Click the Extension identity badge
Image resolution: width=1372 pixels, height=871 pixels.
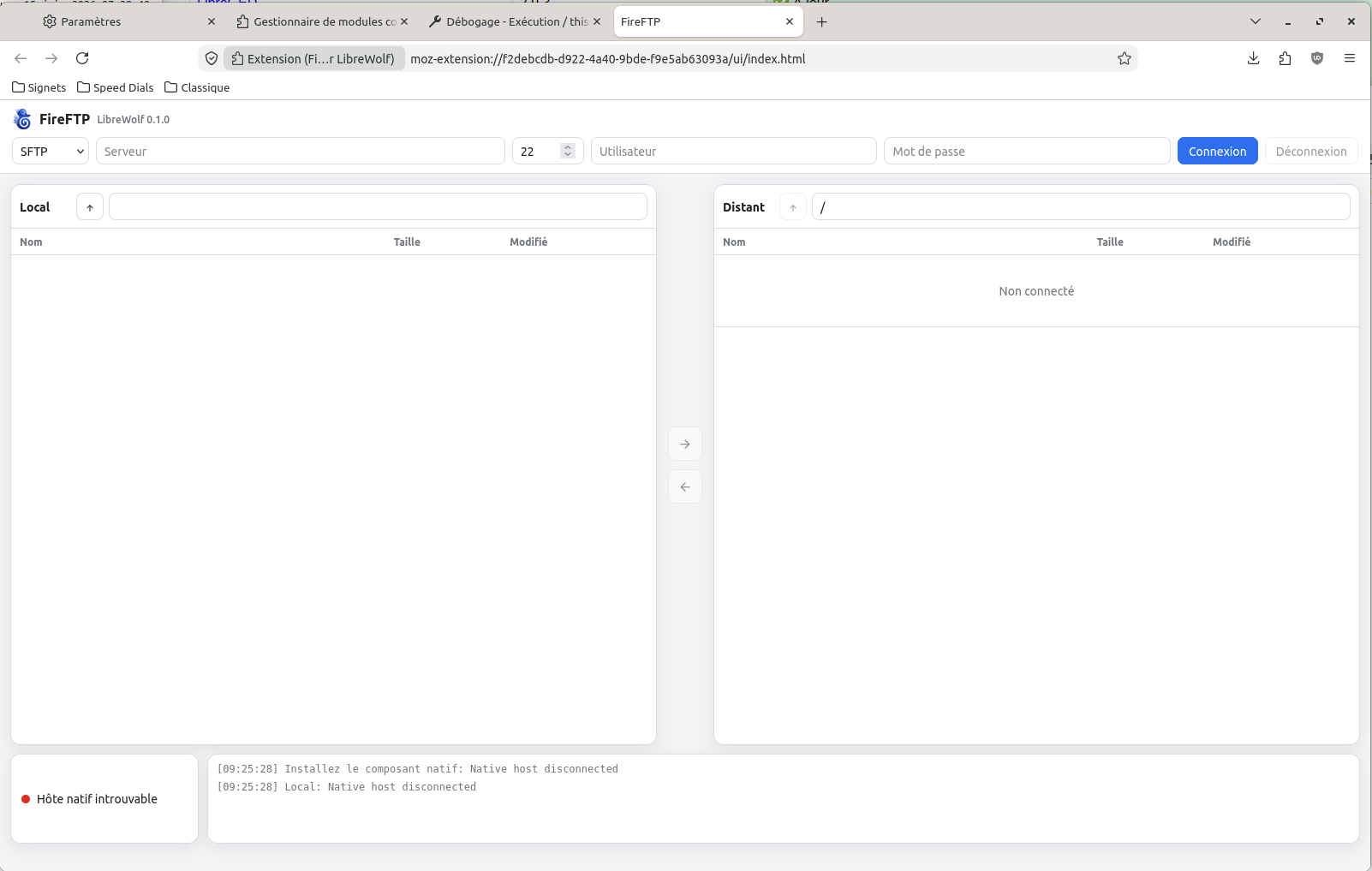[313, 58]
